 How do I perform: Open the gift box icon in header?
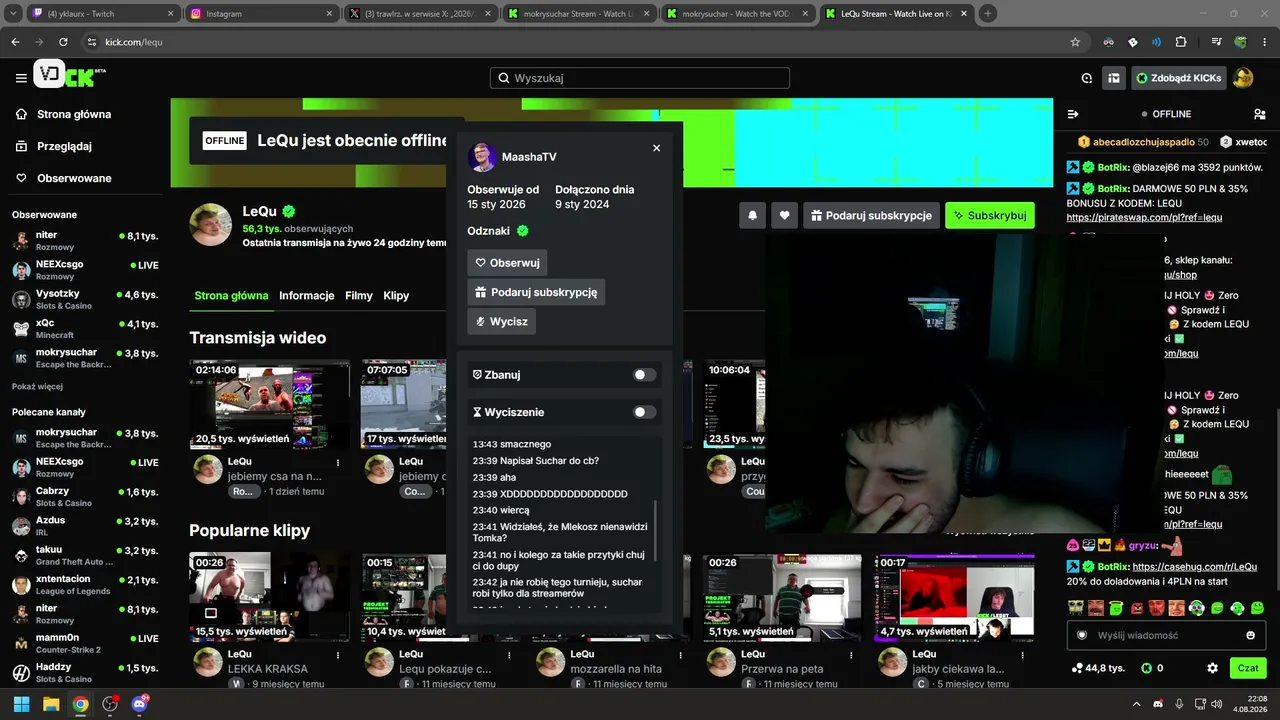pos(1113,78)
